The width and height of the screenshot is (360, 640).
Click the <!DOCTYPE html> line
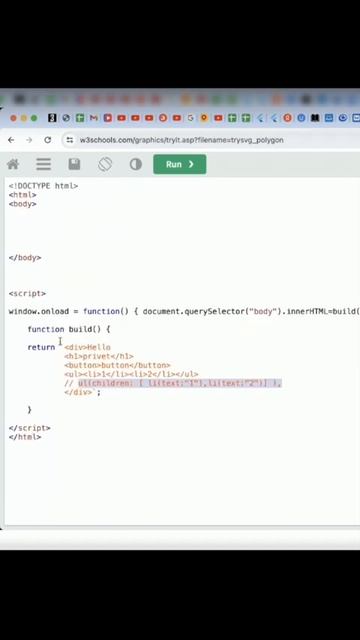point(43,186)
